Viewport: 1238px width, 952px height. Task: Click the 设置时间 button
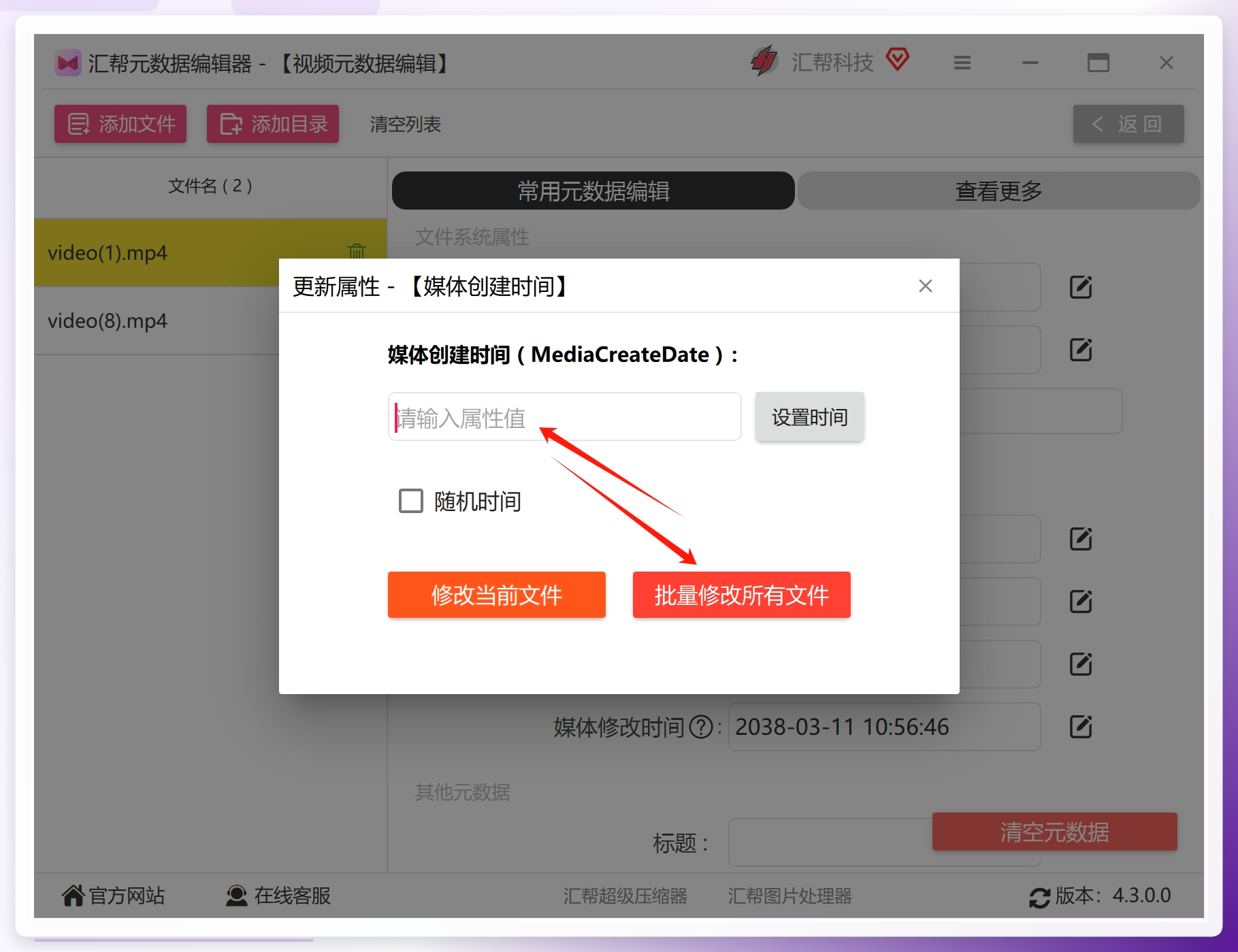pos(810,416)
